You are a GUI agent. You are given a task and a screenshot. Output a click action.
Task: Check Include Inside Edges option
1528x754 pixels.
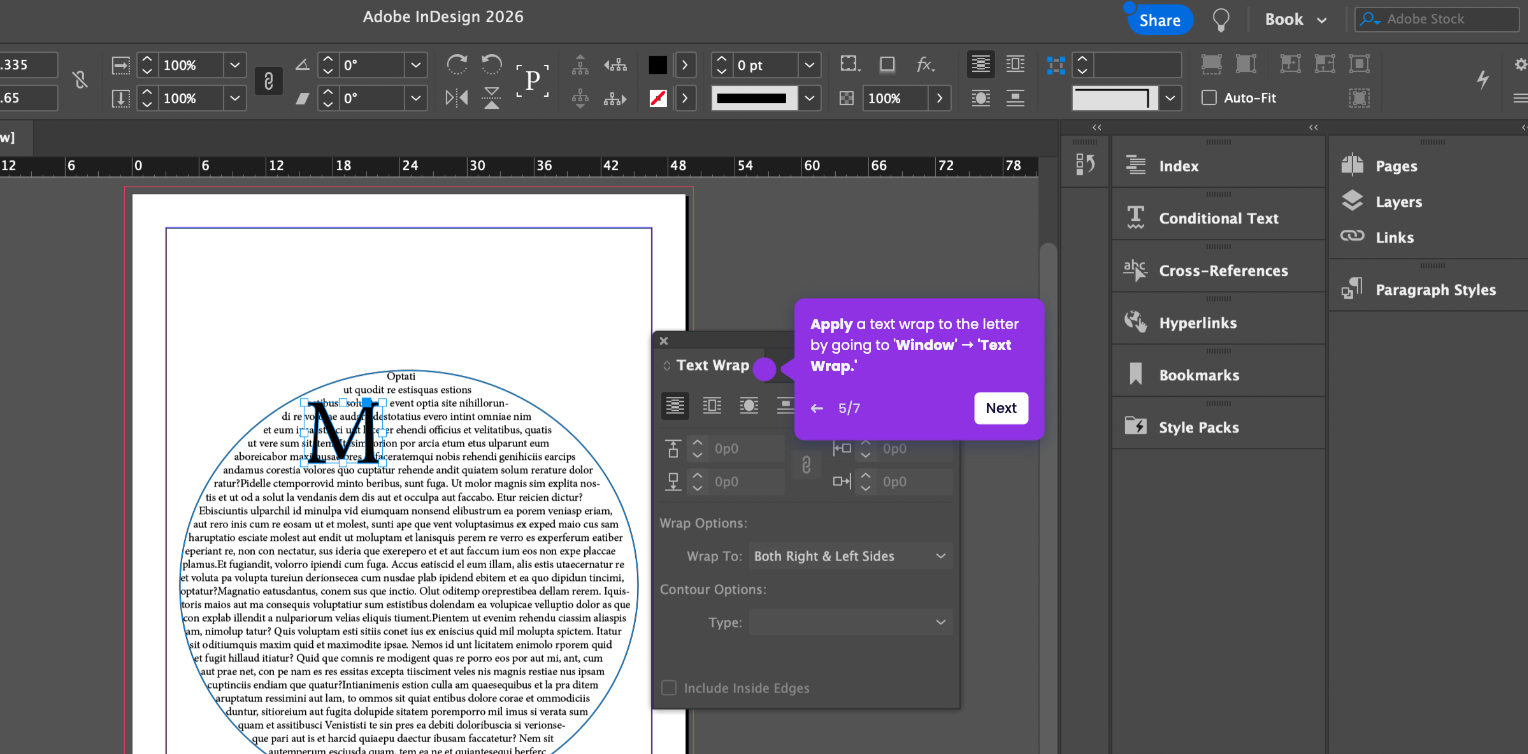click(x=669, y=688)
